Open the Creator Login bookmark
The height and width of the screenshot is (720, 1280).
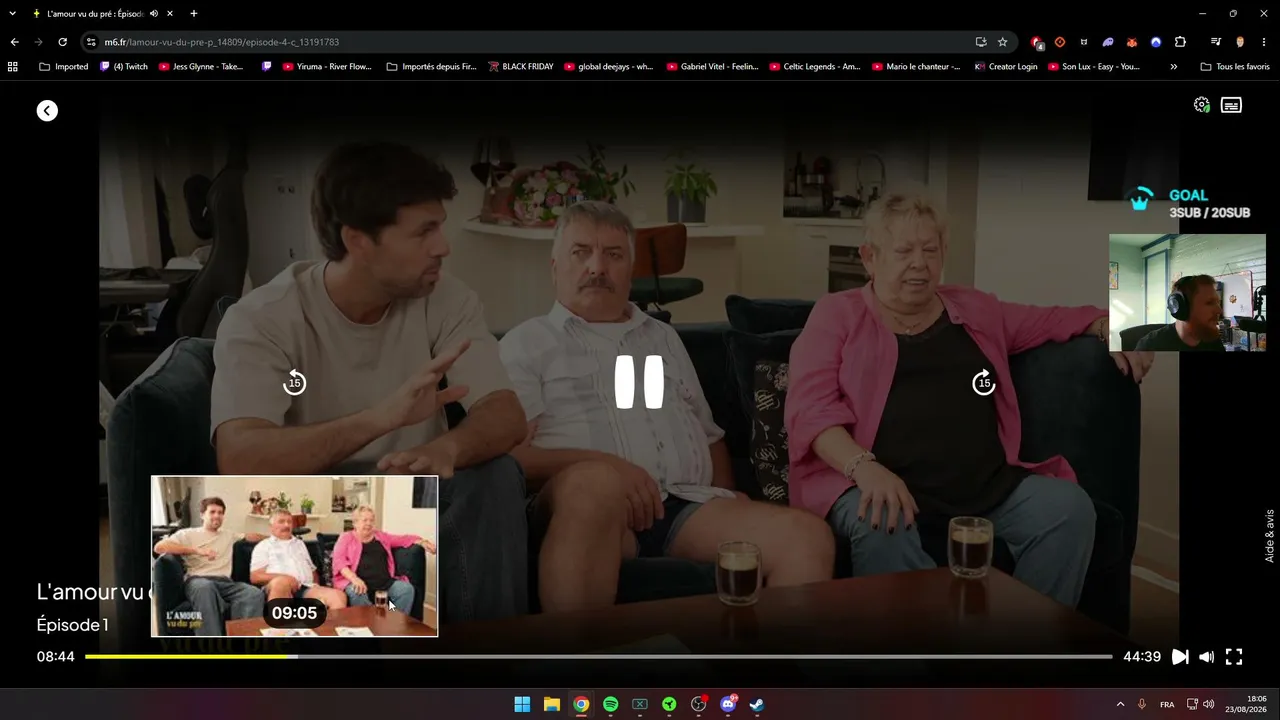(x=1006, y=67)
